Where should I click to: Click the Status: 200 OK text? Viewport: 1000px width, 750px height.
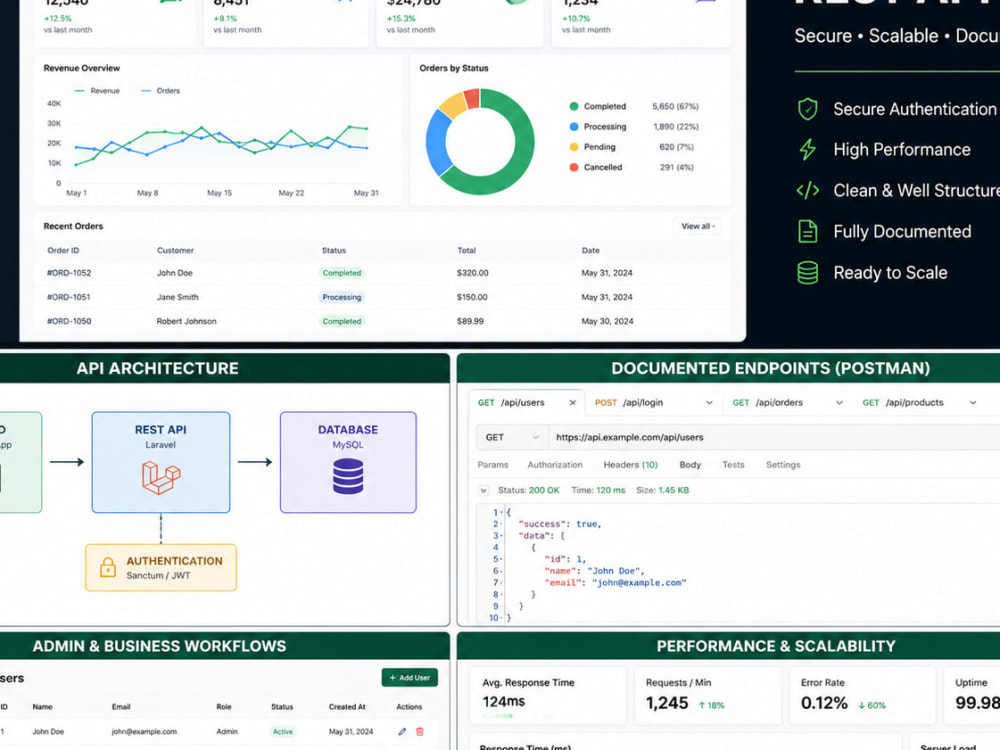click(x=528, y=490)
